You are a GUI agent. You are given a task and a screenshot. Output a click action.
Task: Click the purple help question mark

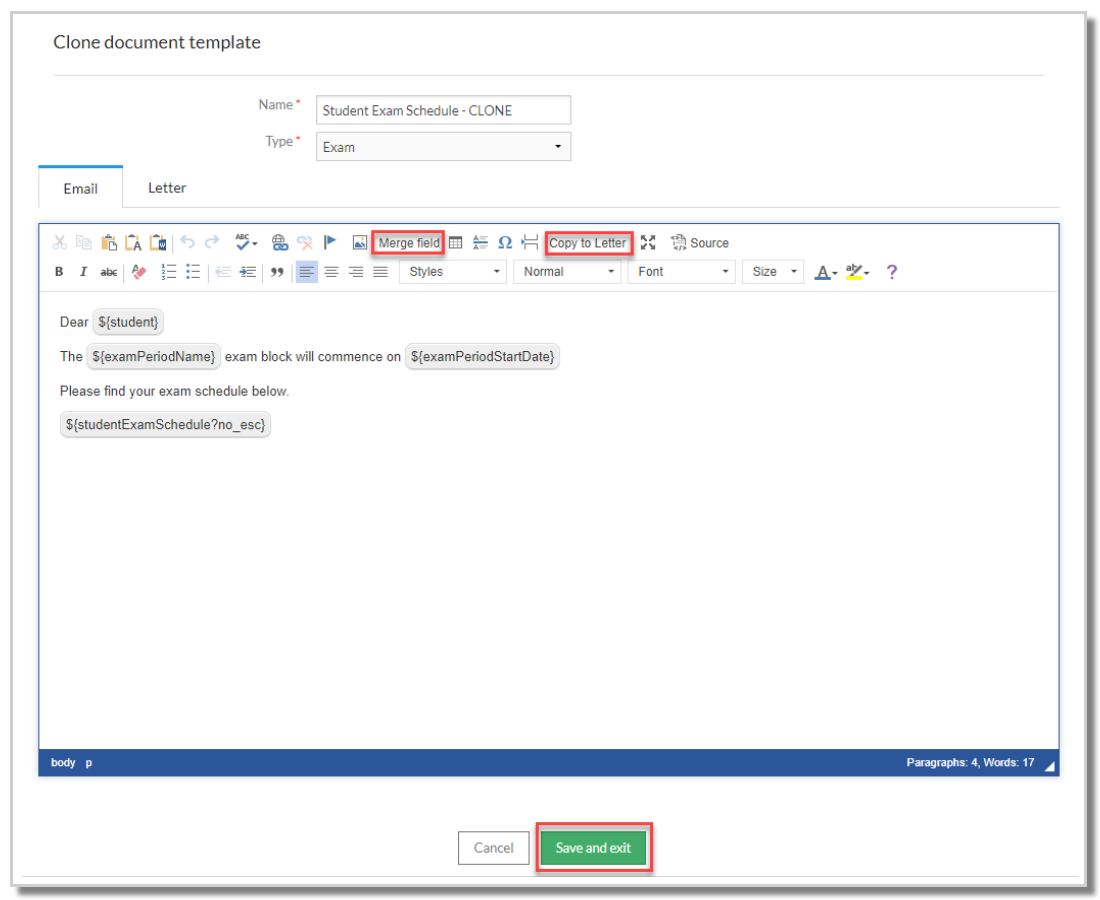(892, 272)
